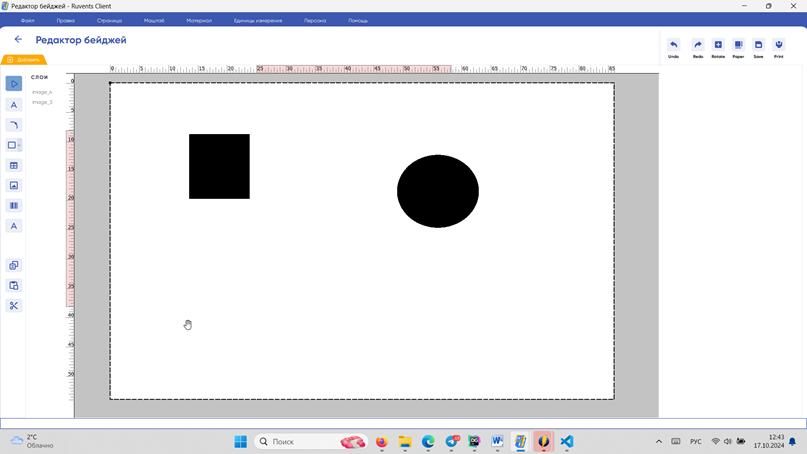Image resolution: width=807 pixels, height=454 pixels.
Task: Open the Paper settings icon
Action: coord(738,45)
